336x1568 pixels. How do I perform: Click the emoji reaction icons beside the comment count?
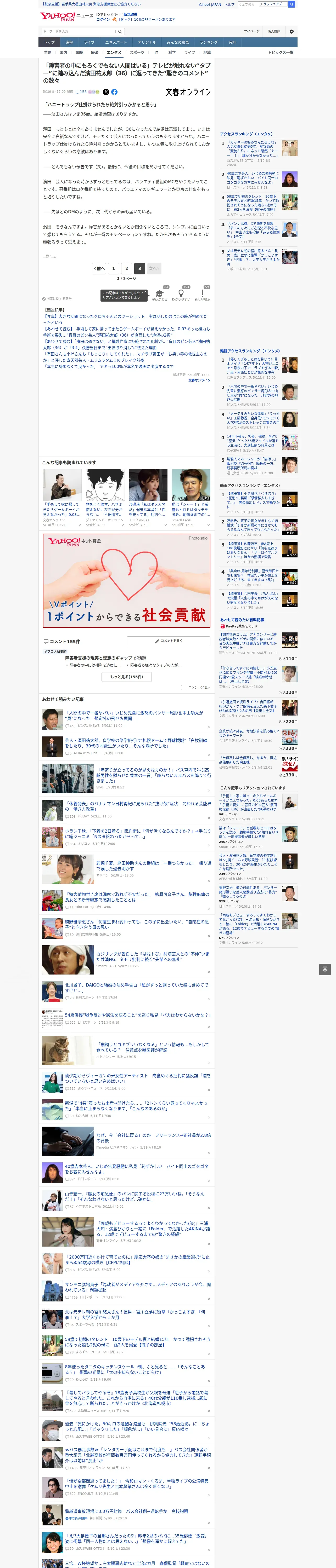pyautogui.click(x=94, y=92)
